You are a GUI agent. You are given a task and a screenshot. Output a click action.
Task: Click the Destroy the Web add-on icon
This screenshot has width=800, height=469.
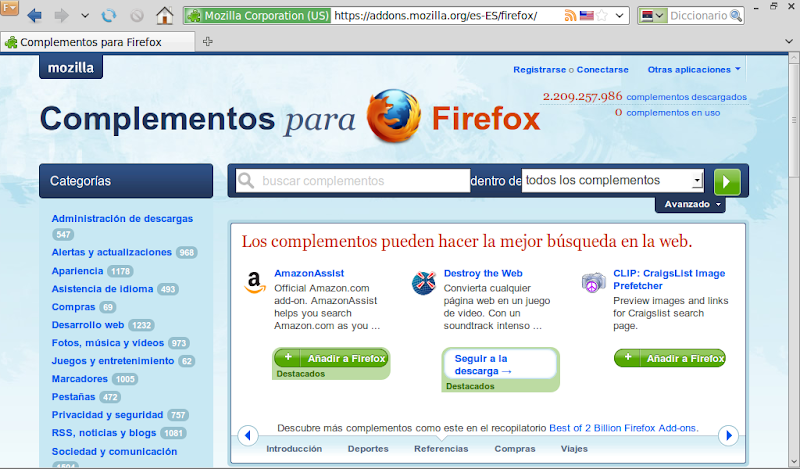pyautogui.click(x=423, y=283)
